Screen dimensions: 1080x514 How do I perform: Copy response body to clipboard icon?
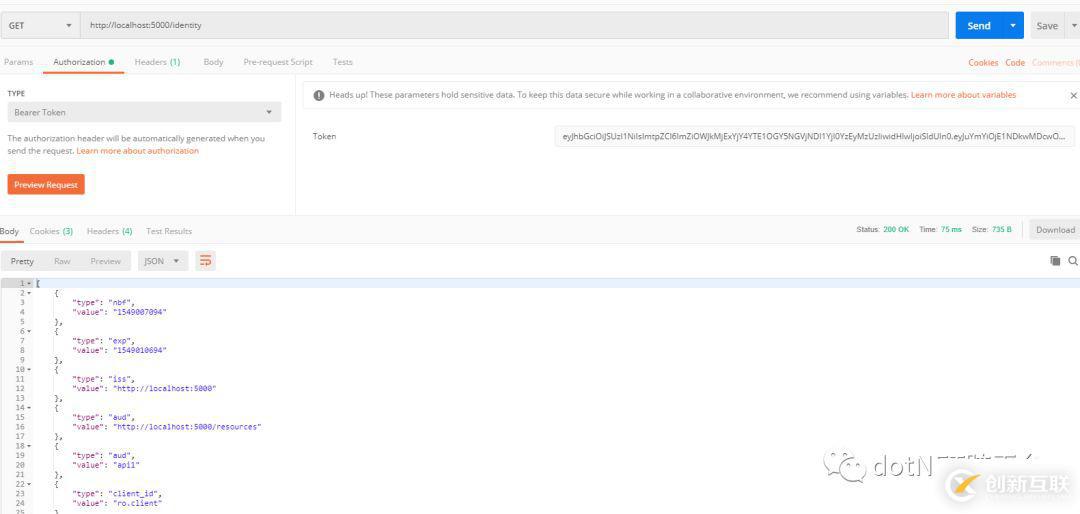point(1055,261)
